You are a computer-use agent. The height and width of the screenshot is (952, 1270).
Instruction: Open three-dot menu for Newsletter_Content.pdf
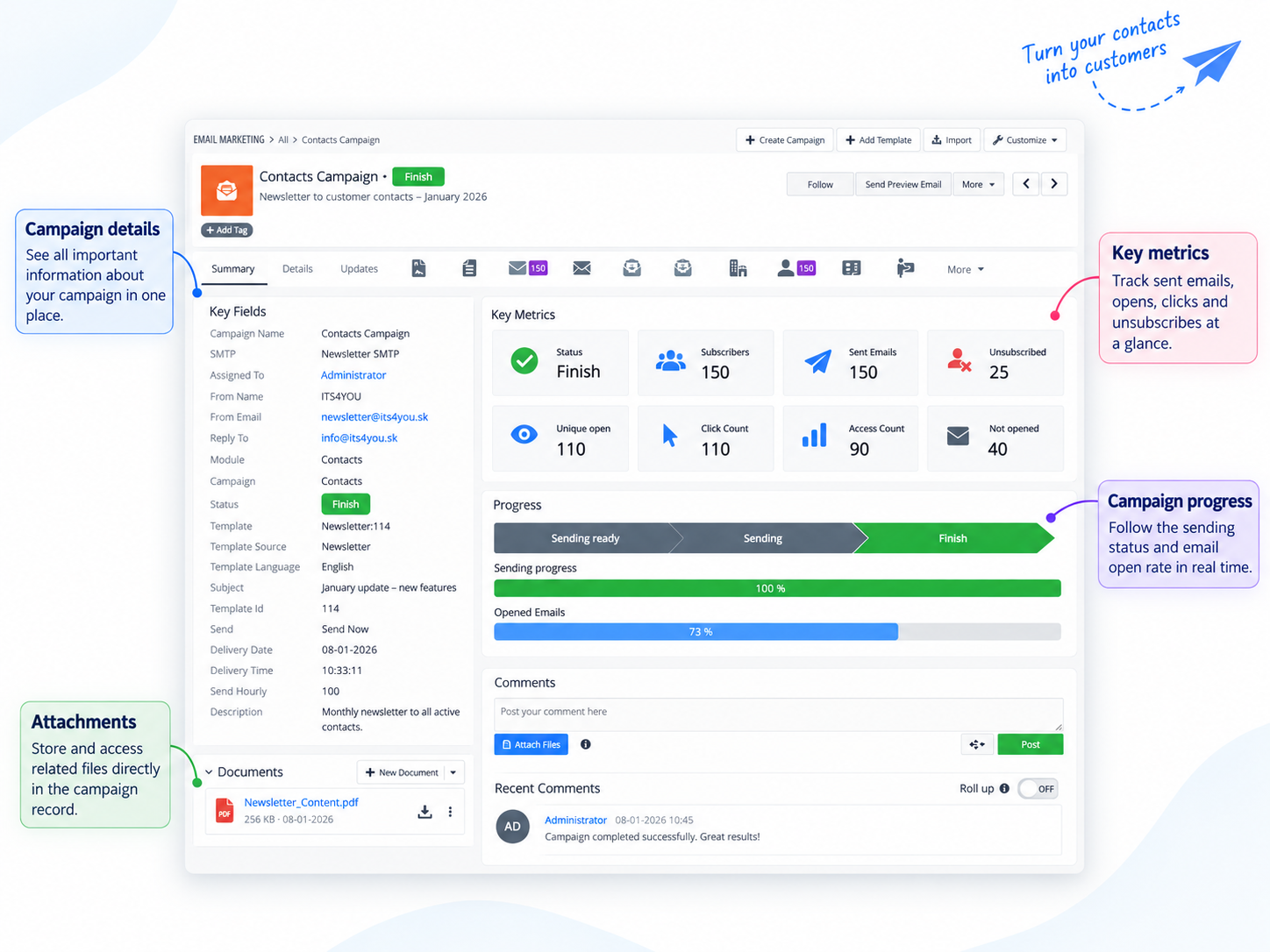point(450,812)
